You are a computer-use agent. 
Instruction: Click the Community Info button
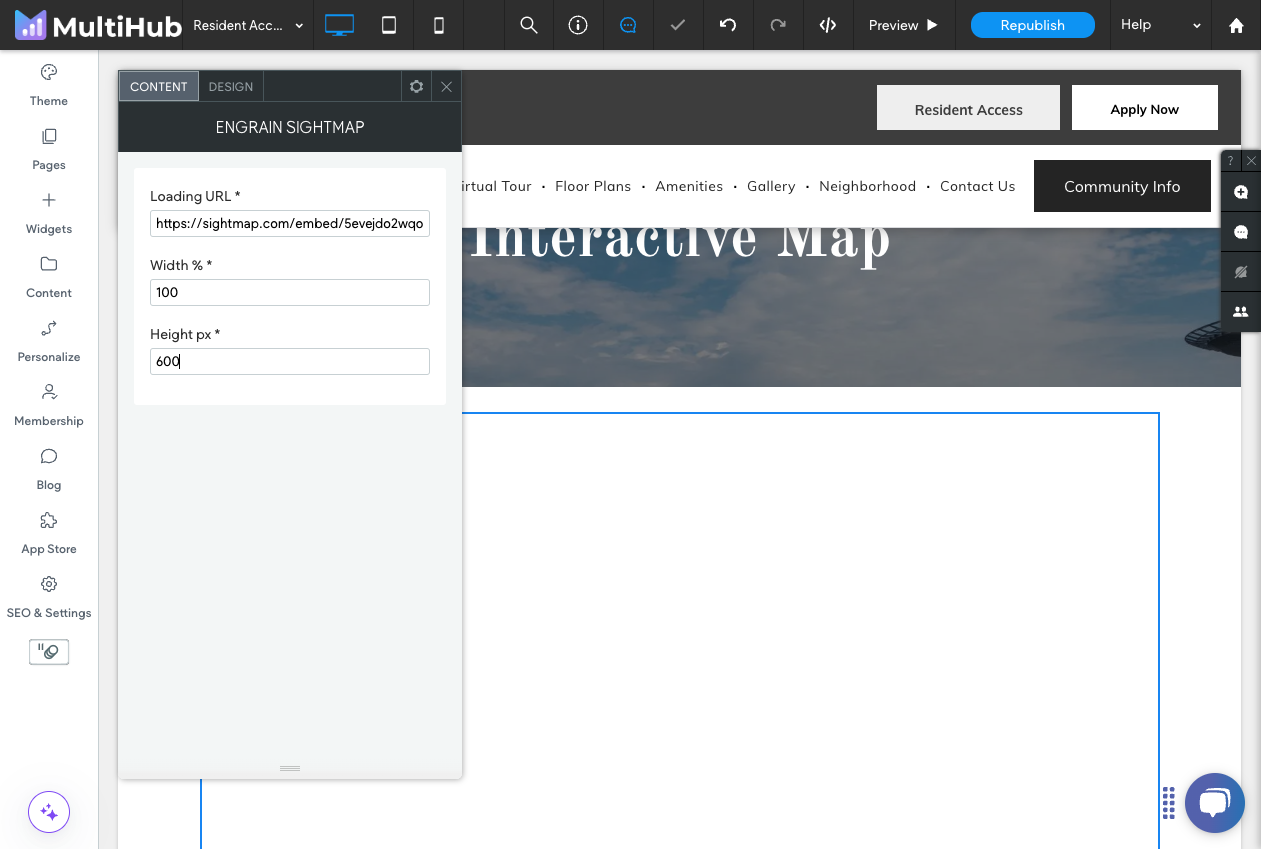(1122, 186)
